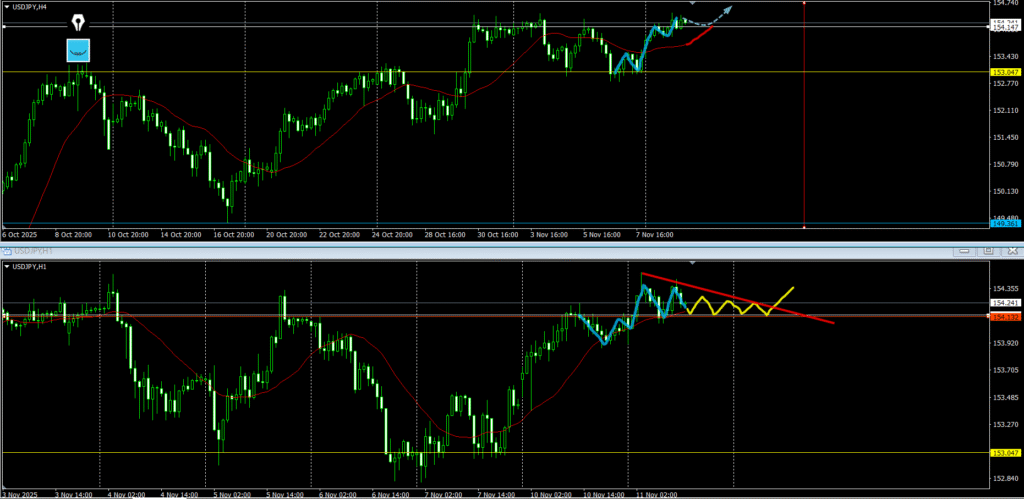The image size is (1024, 499).
Task: Click chart shift triangle on H4 chart
Action: 693,4
